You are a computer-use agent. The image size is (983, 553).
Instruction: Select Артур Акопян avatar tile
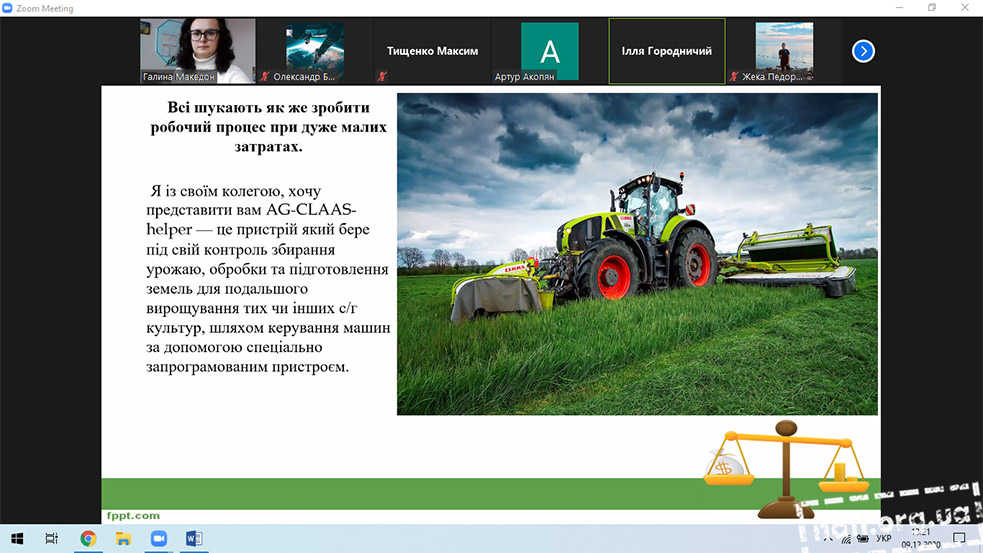point(549,51)
